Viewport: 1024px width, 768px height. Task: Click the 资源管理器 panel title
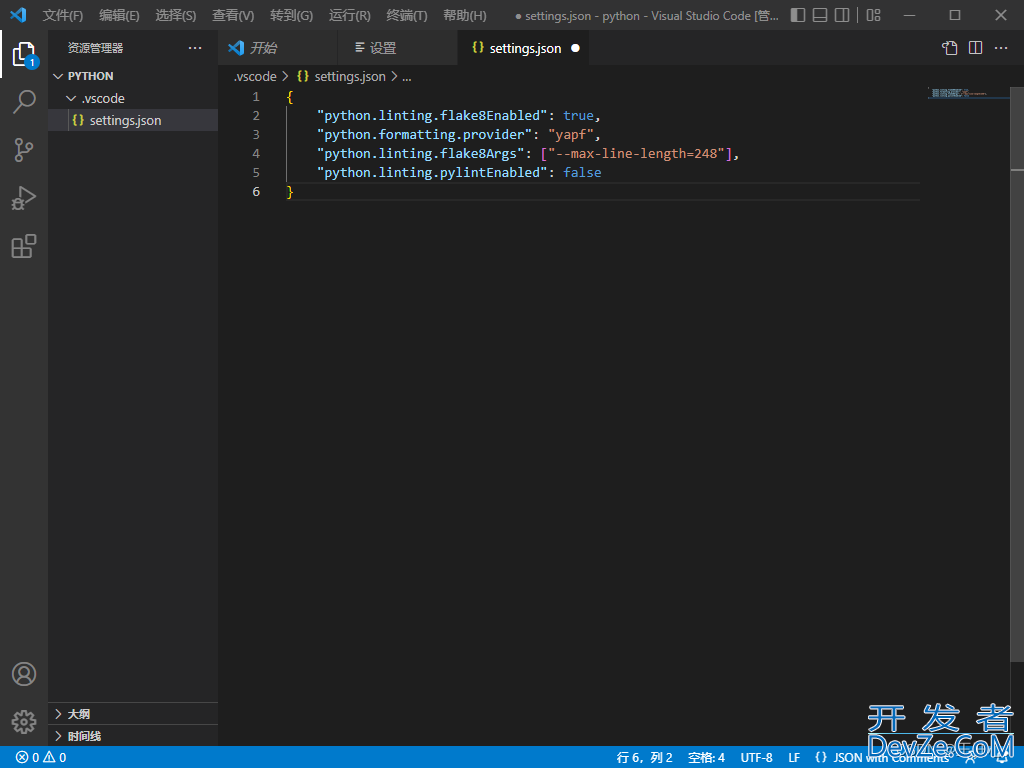pyautogui.click(x=95, y=48)
